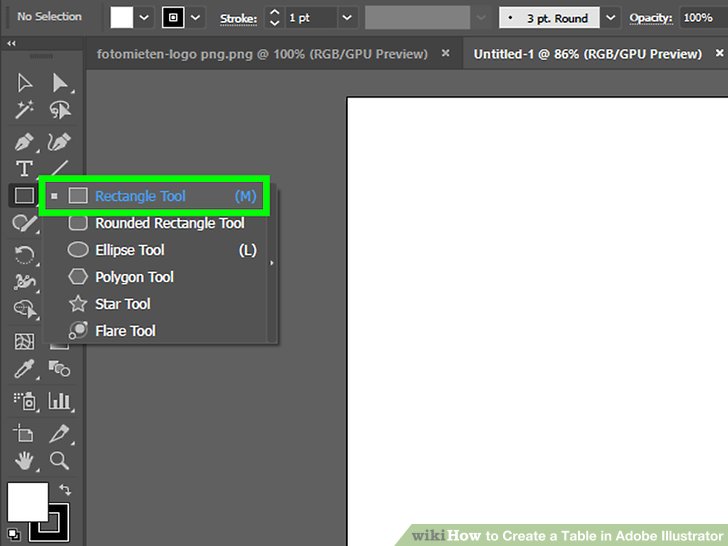Click the large white fill swatch
This screenshot has height=546, width=728.
27,502
